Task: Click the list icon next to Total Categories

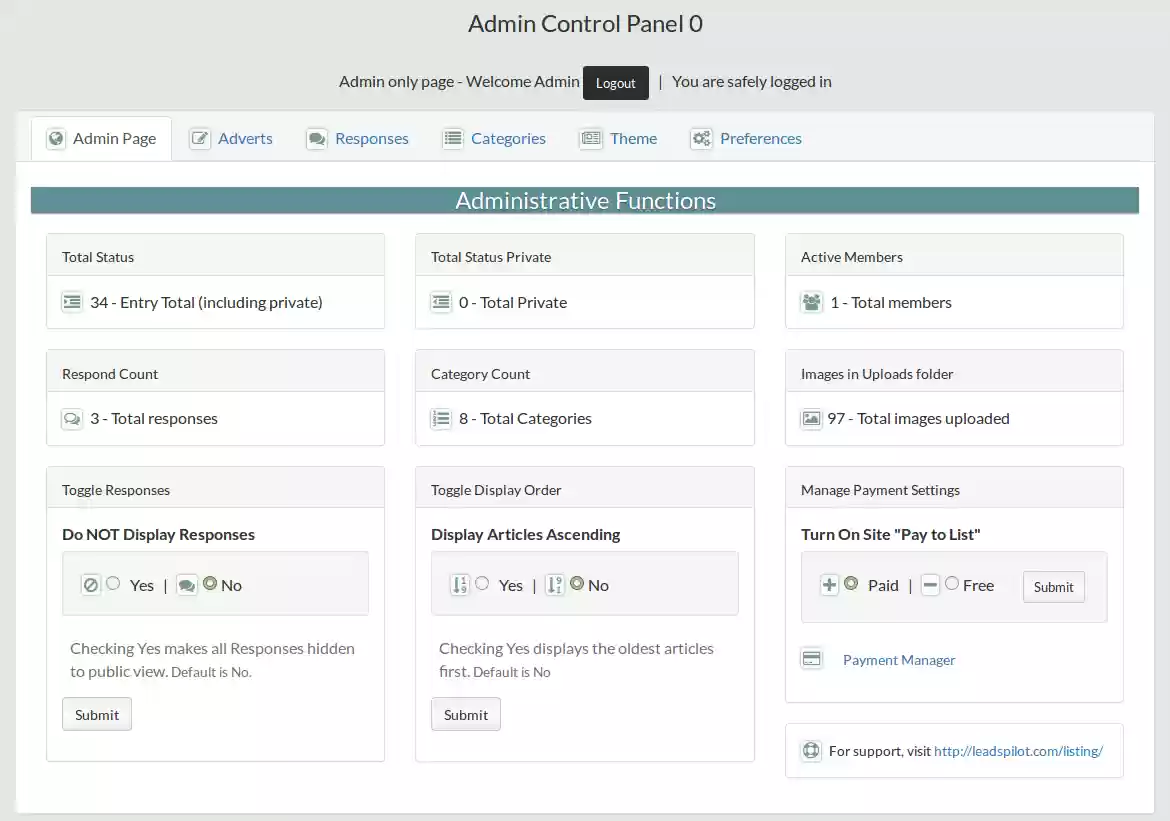Action: coord(441,418)
